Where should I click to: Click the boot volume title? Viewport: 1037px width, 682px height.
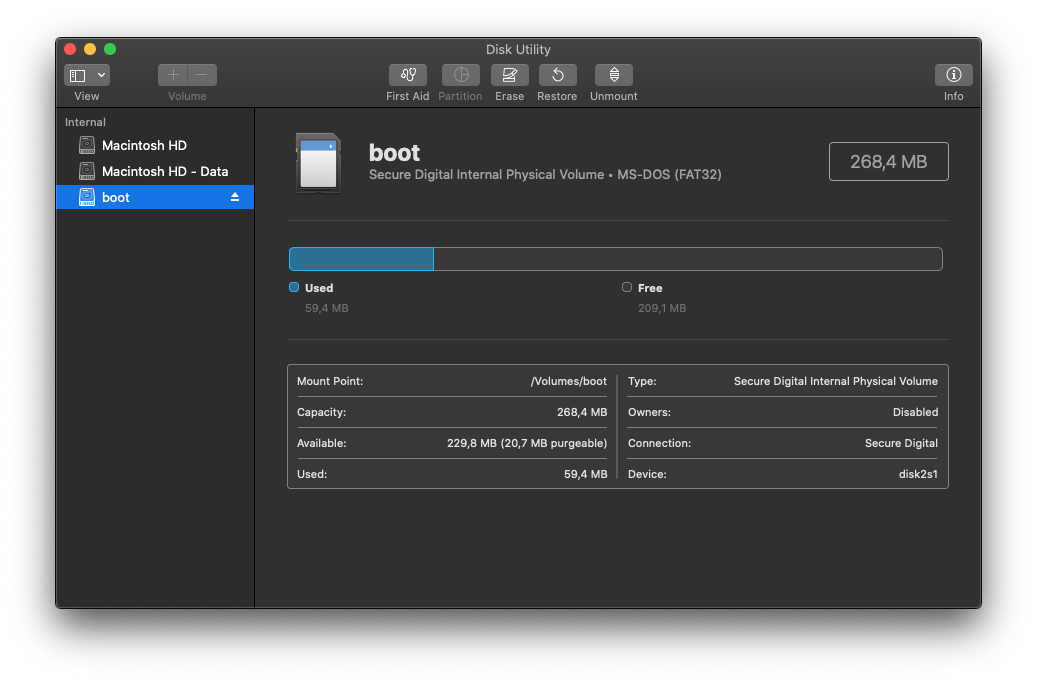coord(394,153)
